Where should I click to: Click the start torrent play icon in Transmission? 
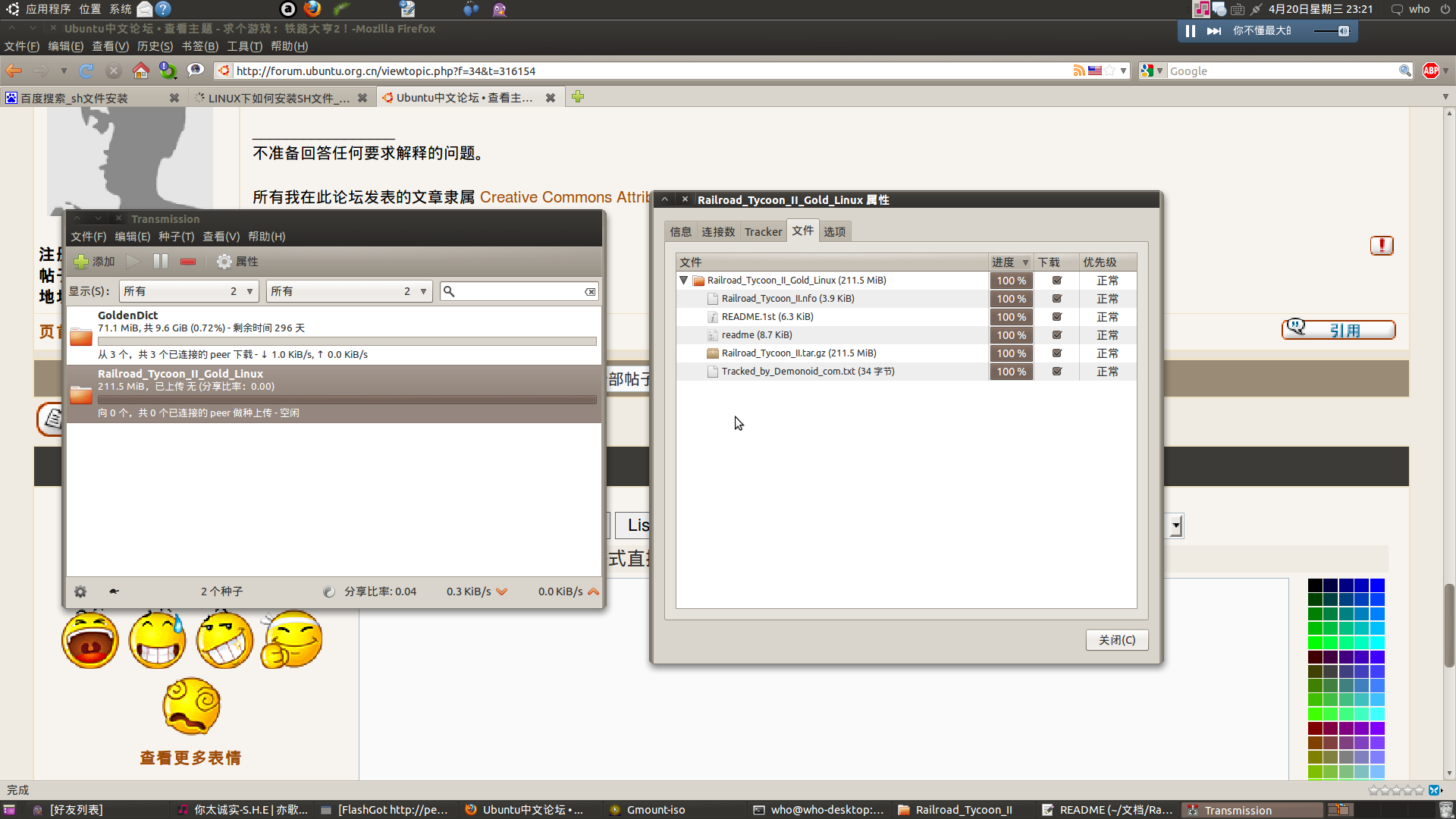pos(133,262)
